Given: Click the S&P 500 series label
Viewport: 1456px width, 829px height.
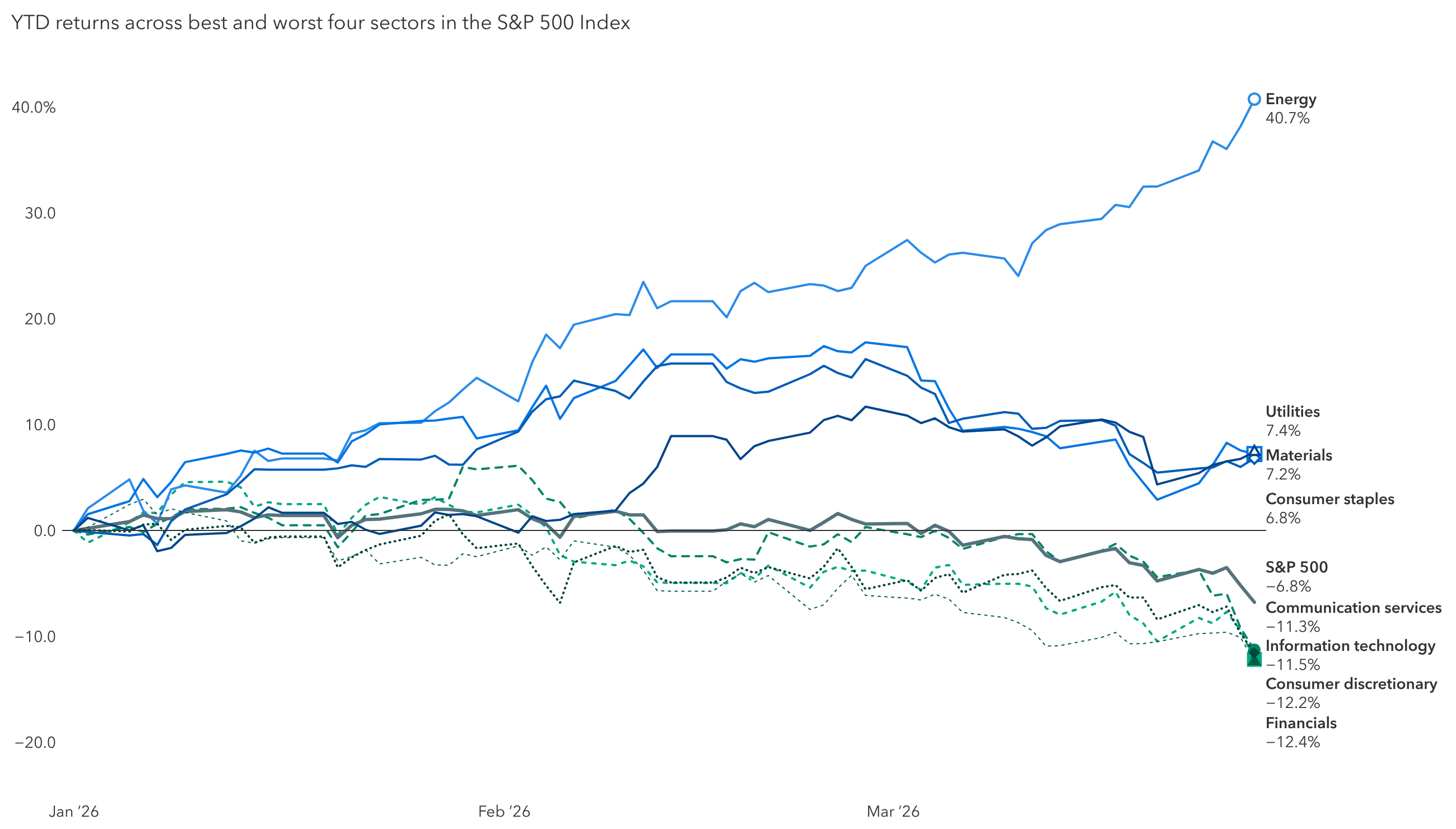Looking at the screenshot, I should (1296, 567).
